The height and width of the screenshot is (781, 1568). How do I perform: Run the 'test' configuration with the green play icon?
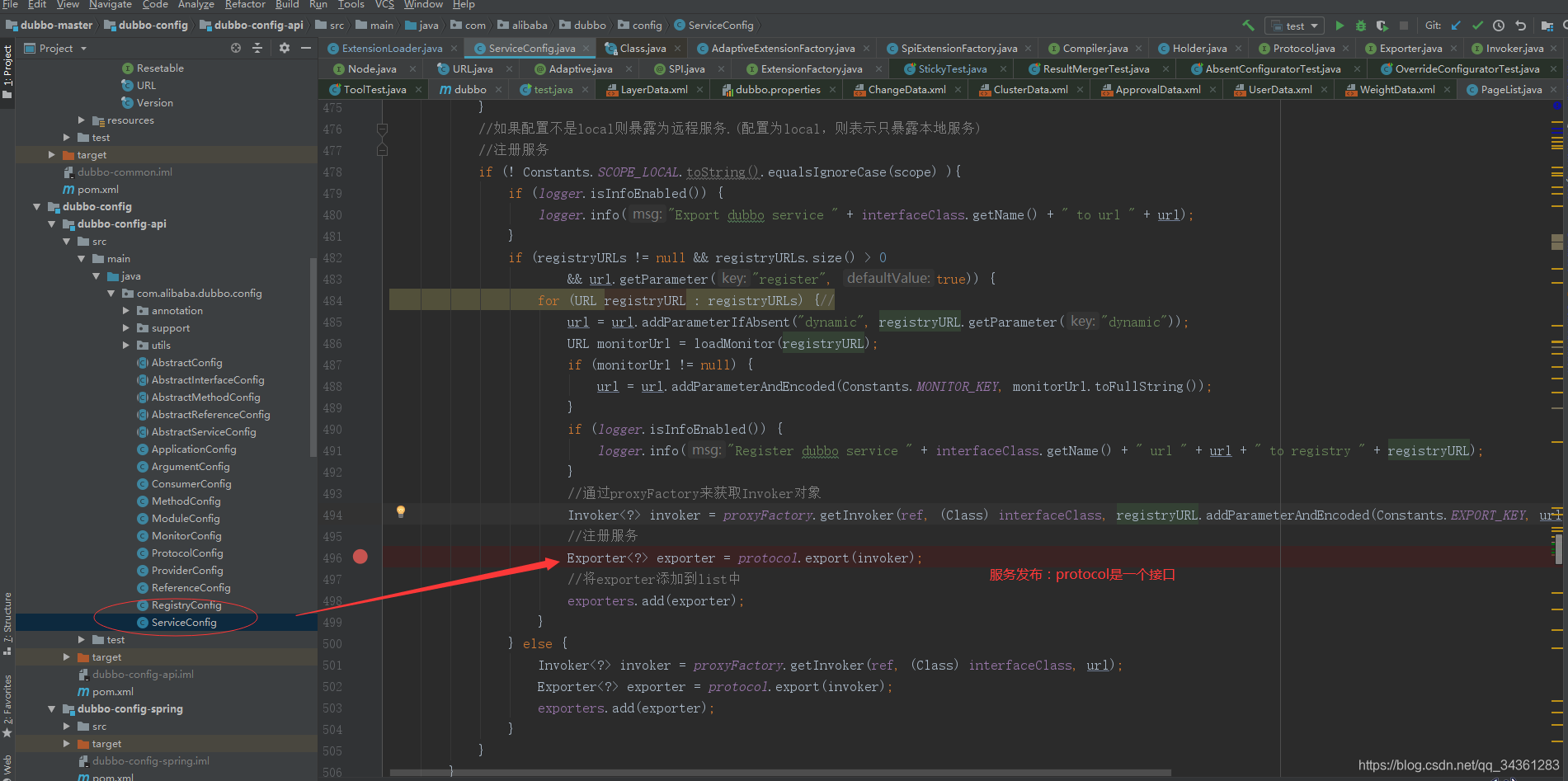[x=1340, y=26]
